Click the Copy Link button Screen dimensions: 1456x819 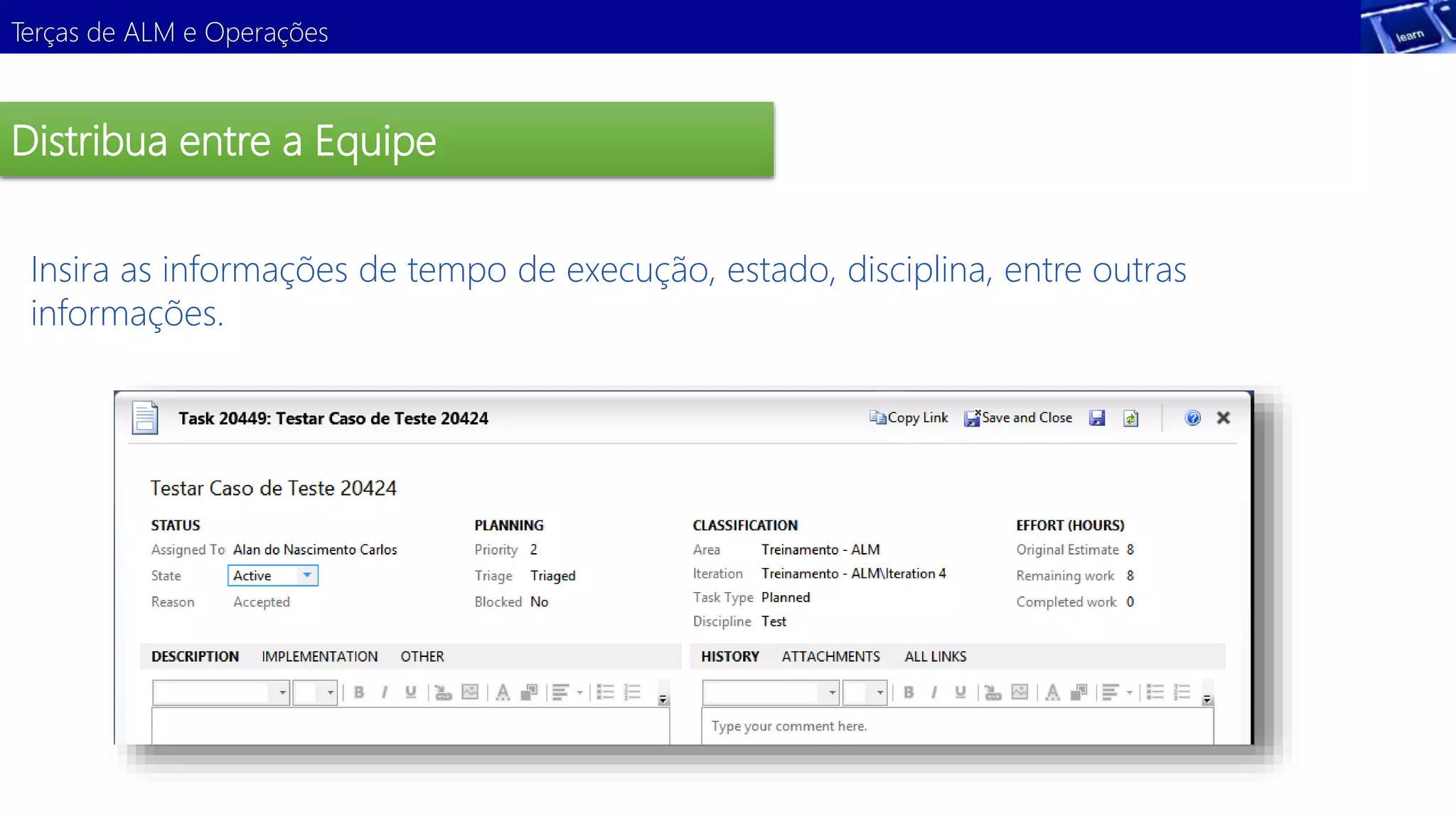(x=909, y=418)
